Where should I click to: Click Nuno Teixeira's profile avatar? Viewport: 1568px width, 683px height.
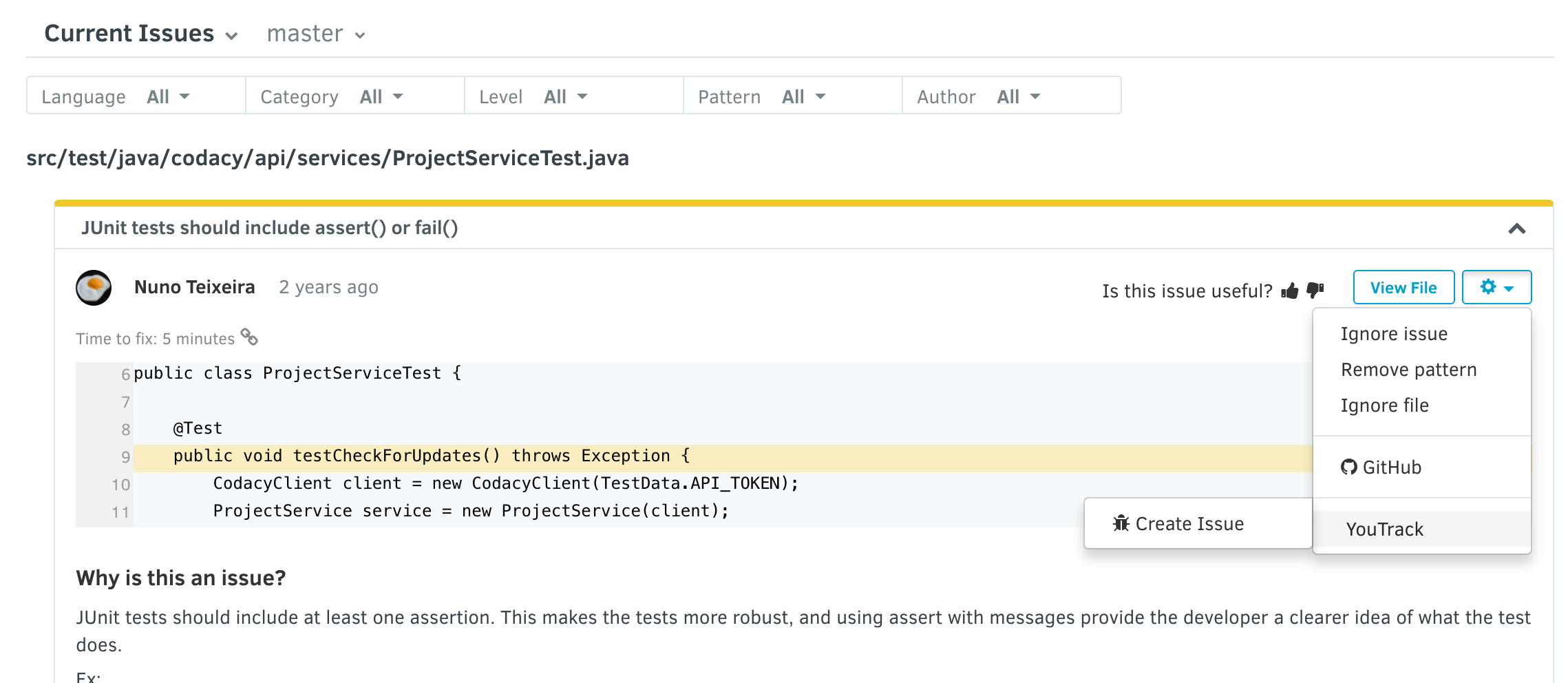[95, 287]
